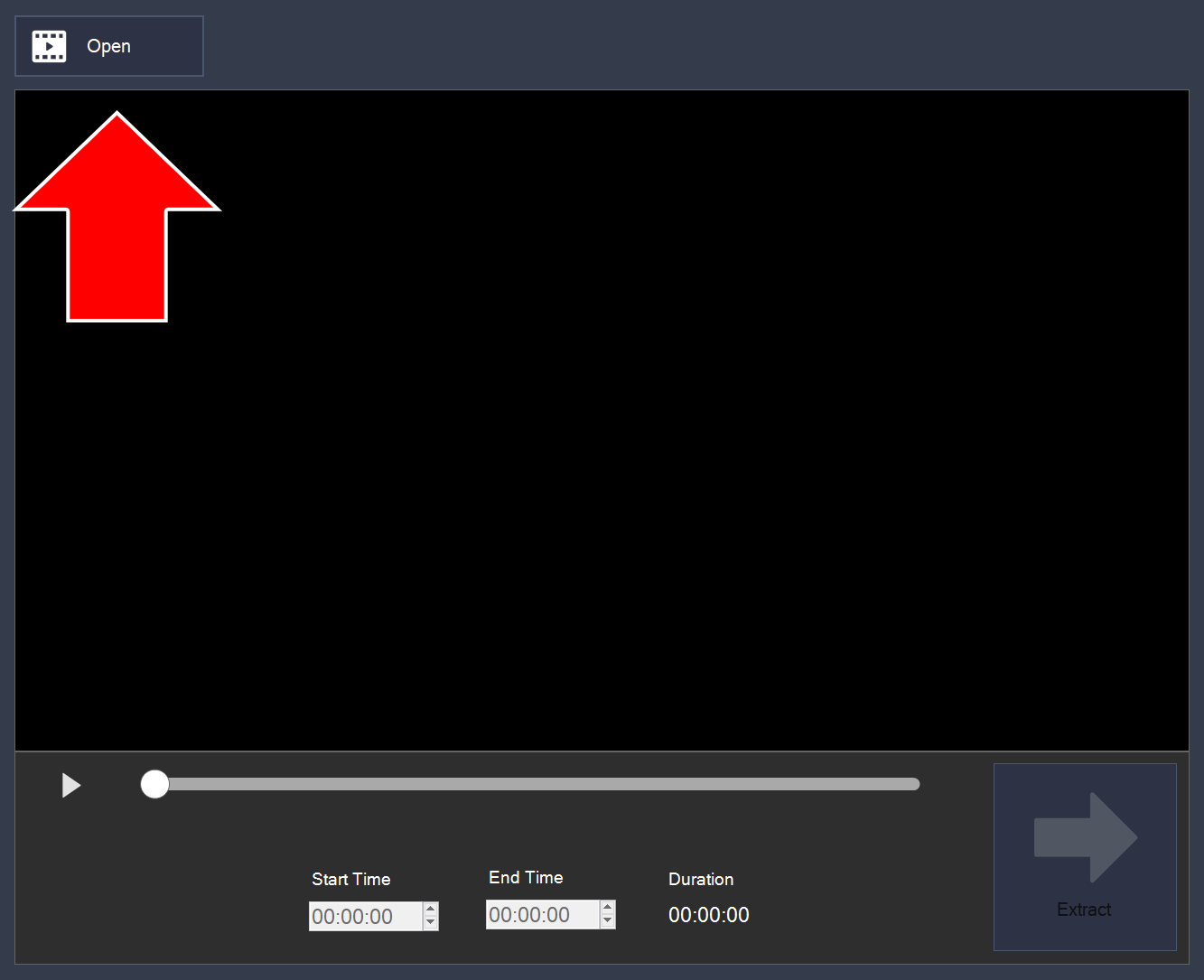Click the Start Time input field
1204x980 pixels.
(x=366, y=916)
